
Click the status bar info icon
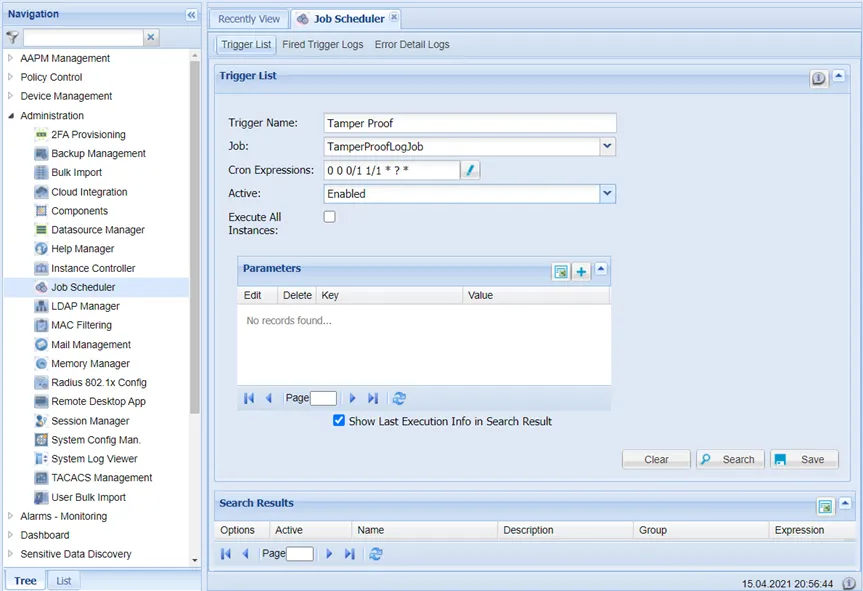tap(849, 583)
